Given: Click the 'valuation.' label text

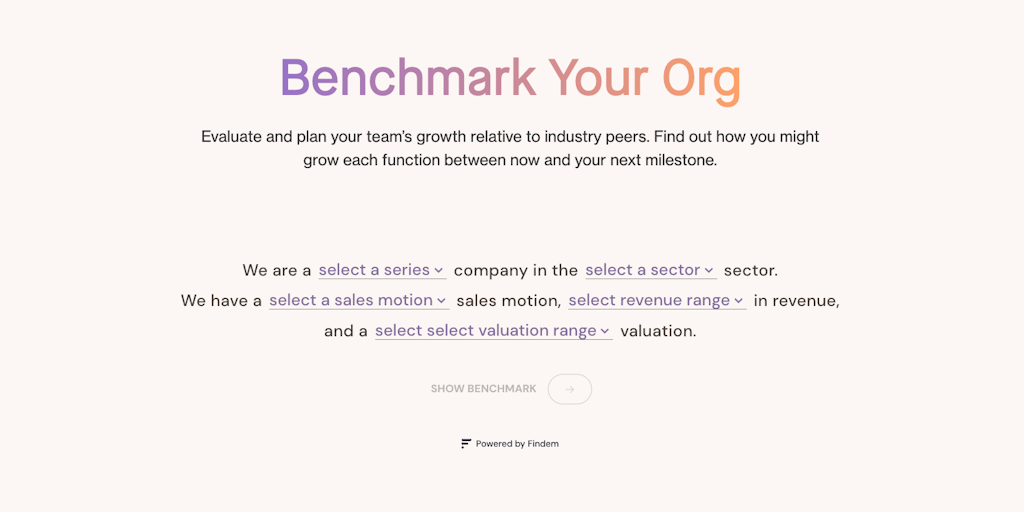Looking at the screenshot, I should tap(658, 330).
